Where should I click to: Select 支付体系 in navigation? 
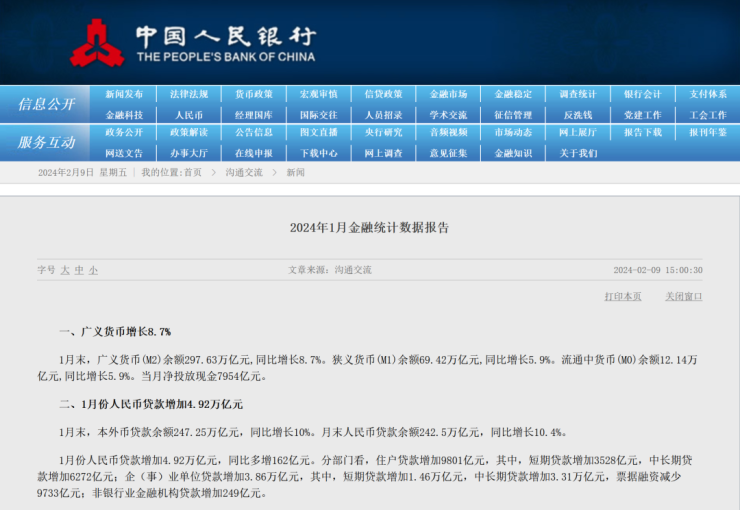tap(707, 94)
